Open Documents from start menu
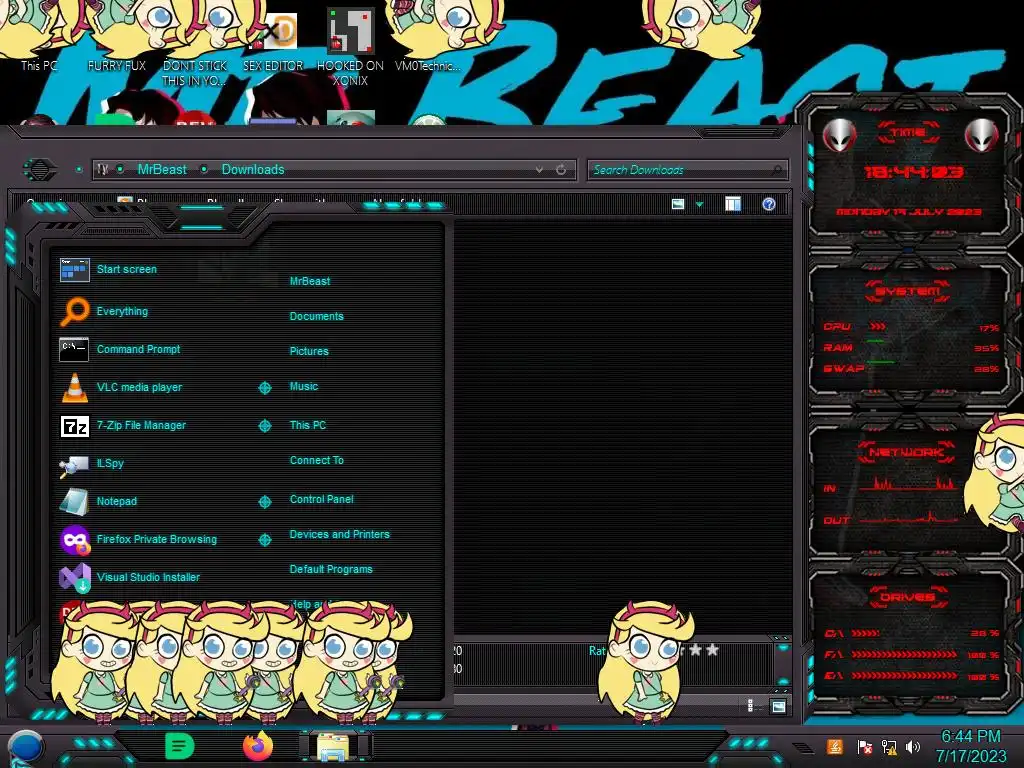The image size is (1024, 768). pos(316,316)
